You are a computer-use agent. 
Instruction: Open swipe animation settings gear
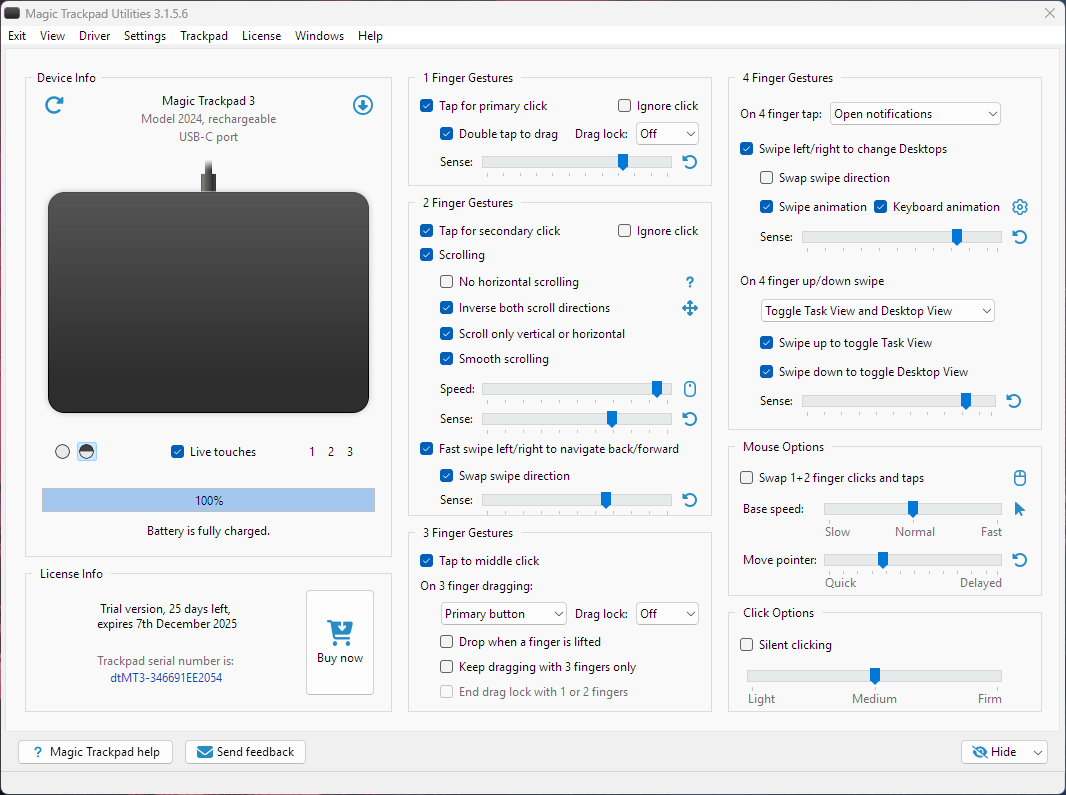1019,207
